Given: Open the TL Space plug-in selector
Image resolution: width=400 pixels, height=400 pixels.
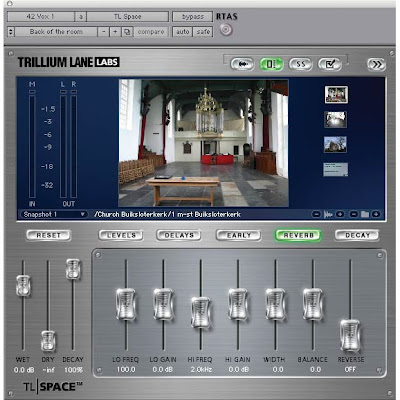Looking at the screenshot, I should 128,16.
